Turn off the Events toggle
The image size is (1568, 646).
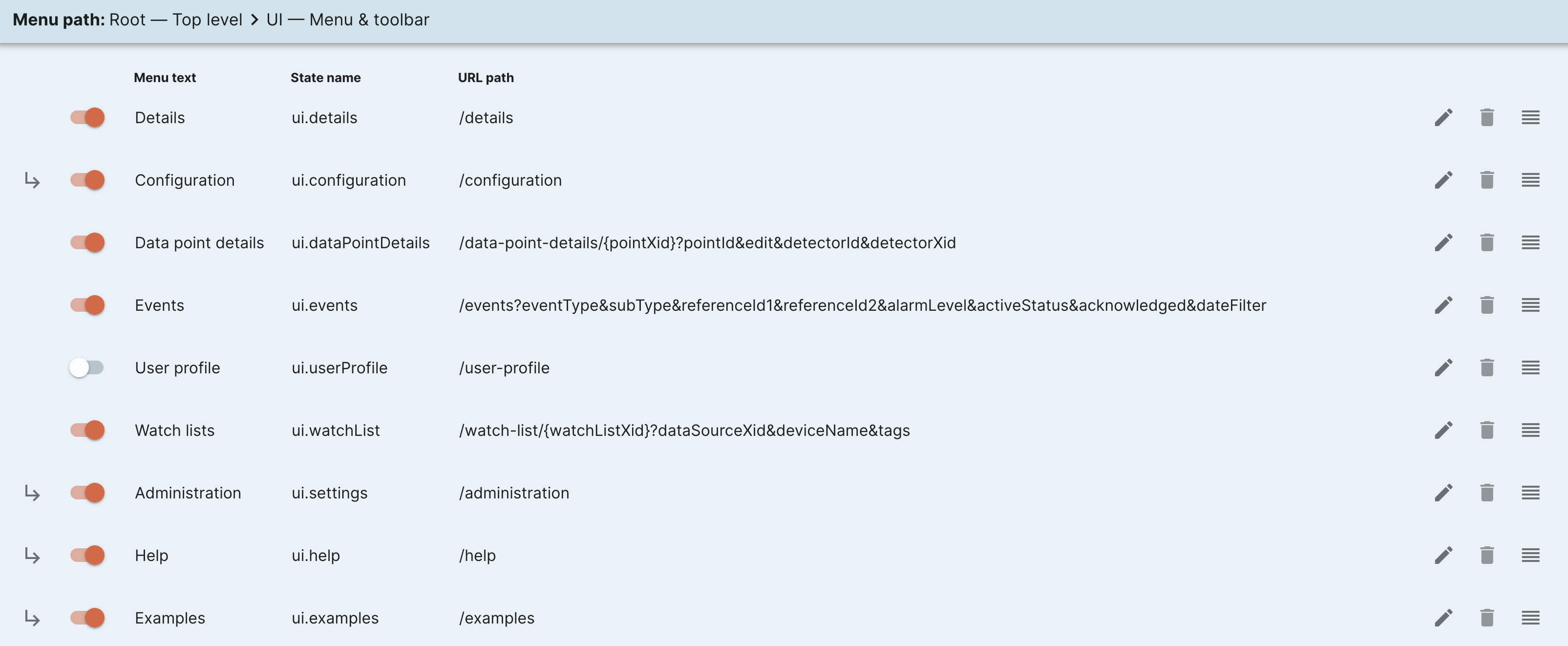[87, 305]
